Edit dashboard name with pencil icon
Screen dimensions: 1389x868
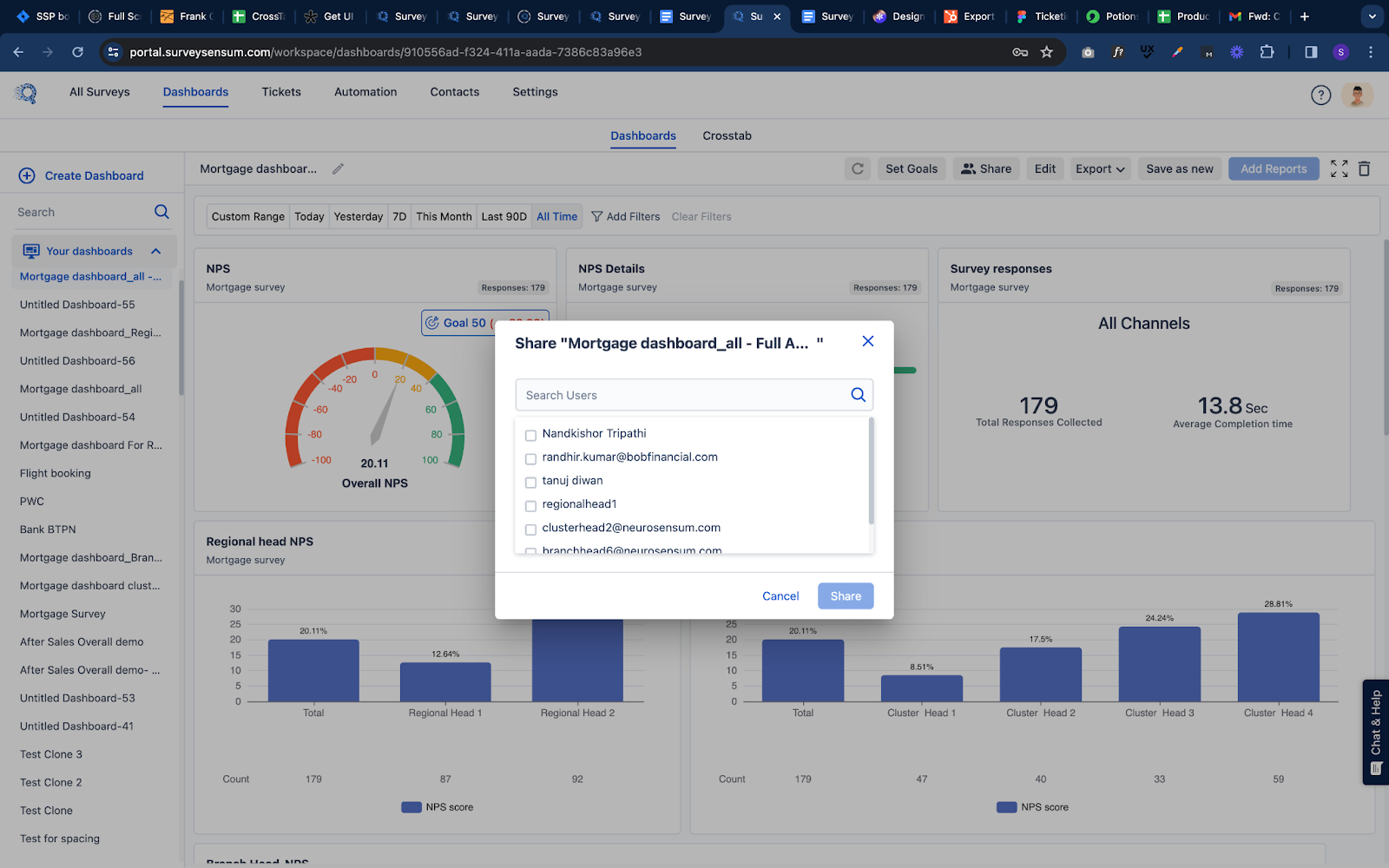338,169
